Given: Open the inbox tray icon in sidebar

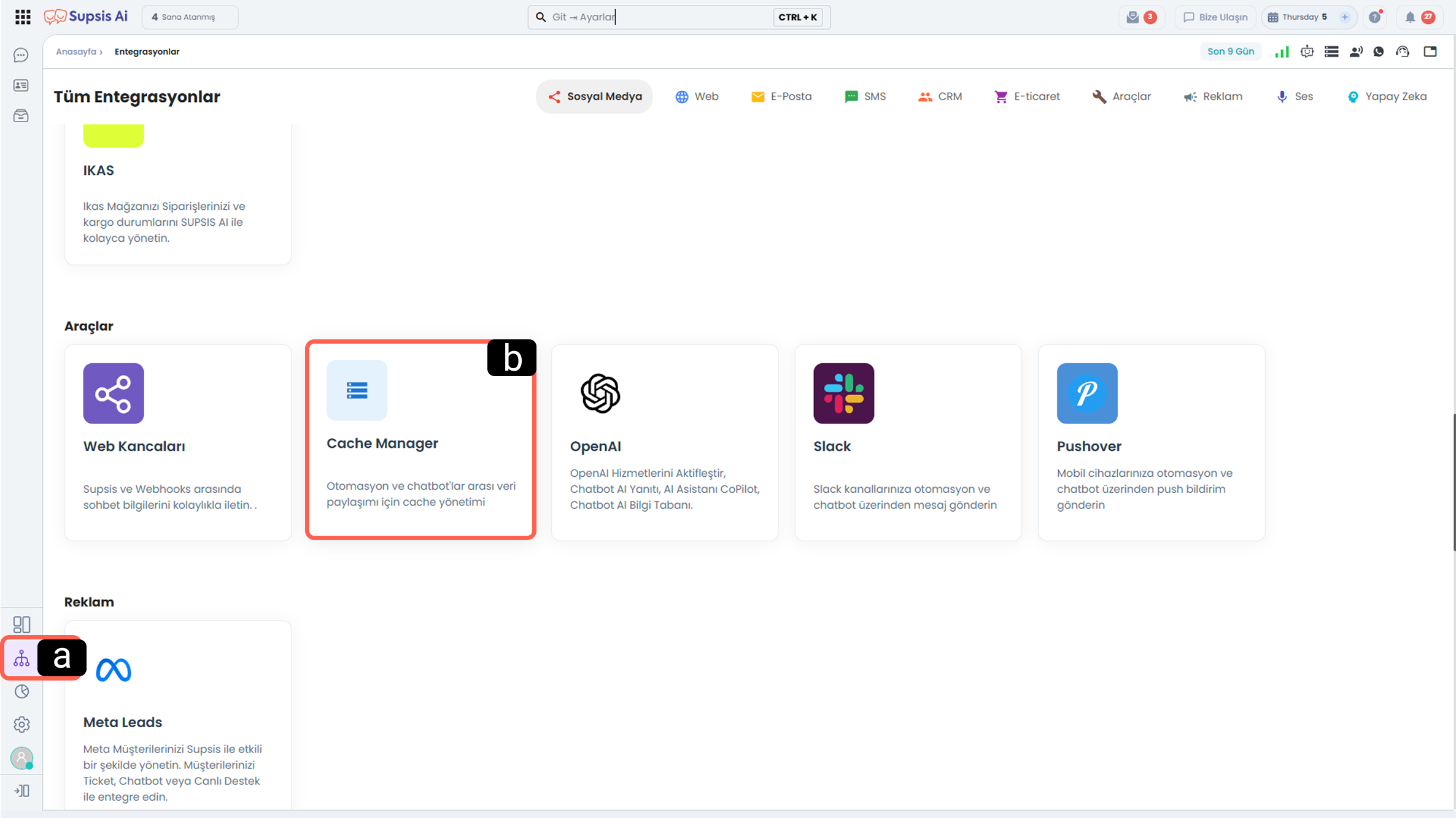Looking at the screenshot, I should 21,116.
